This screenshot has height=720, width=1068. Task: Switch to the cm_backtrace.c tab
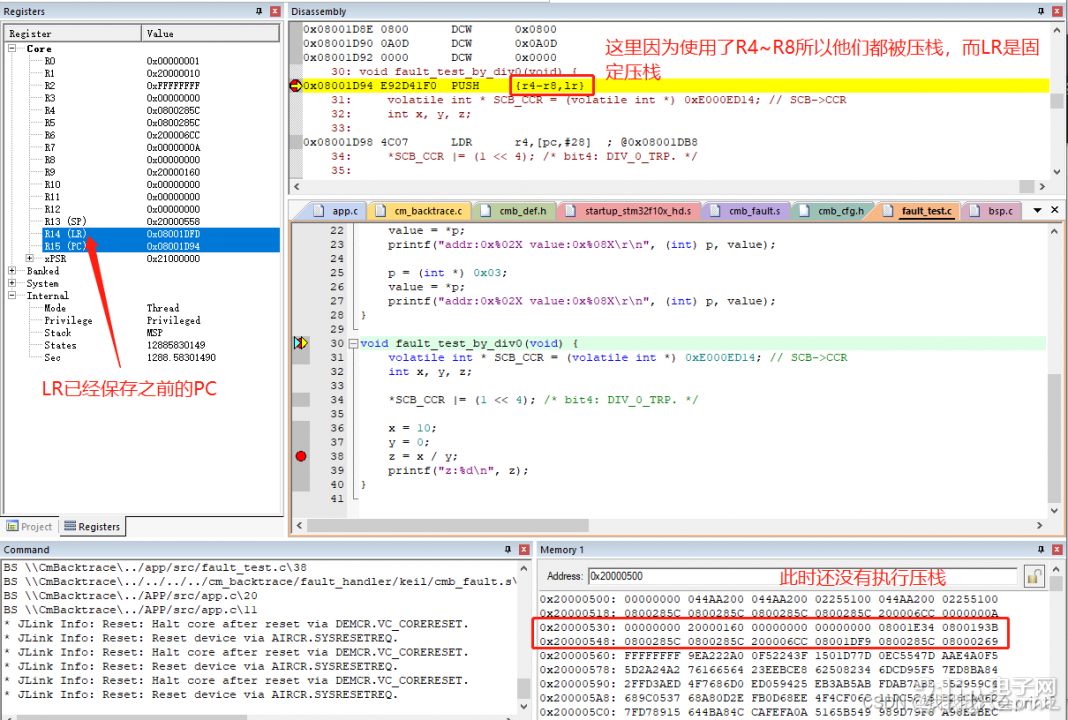420,211
